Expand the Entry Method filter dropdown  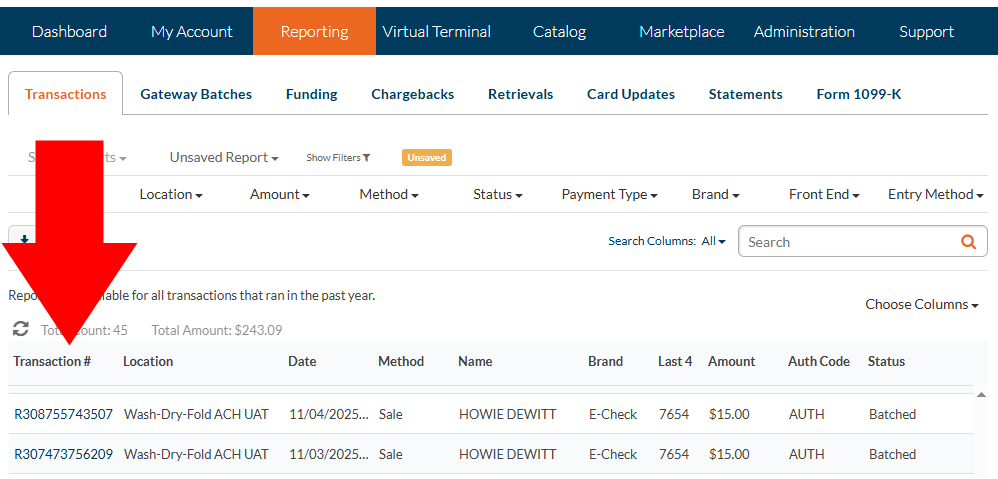click(936, 195)
